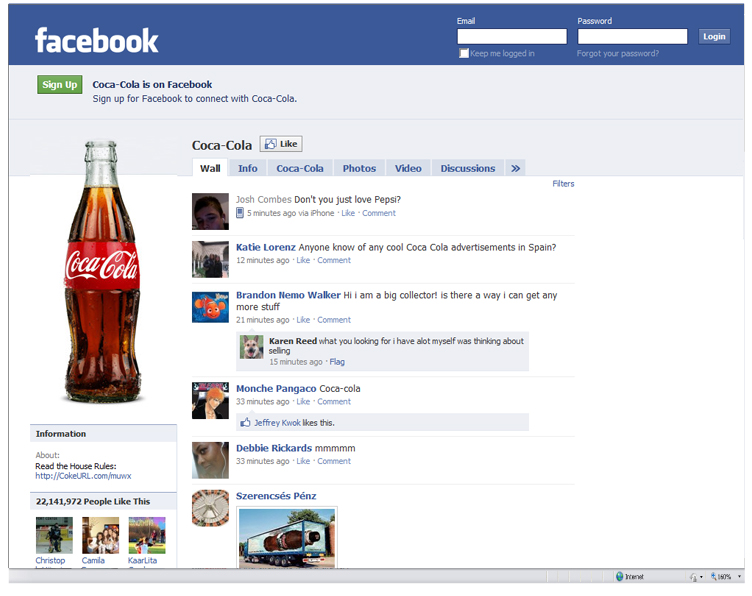Open Debbie Rickards' profile picture
752x596 pixels.
coord(210,460)
